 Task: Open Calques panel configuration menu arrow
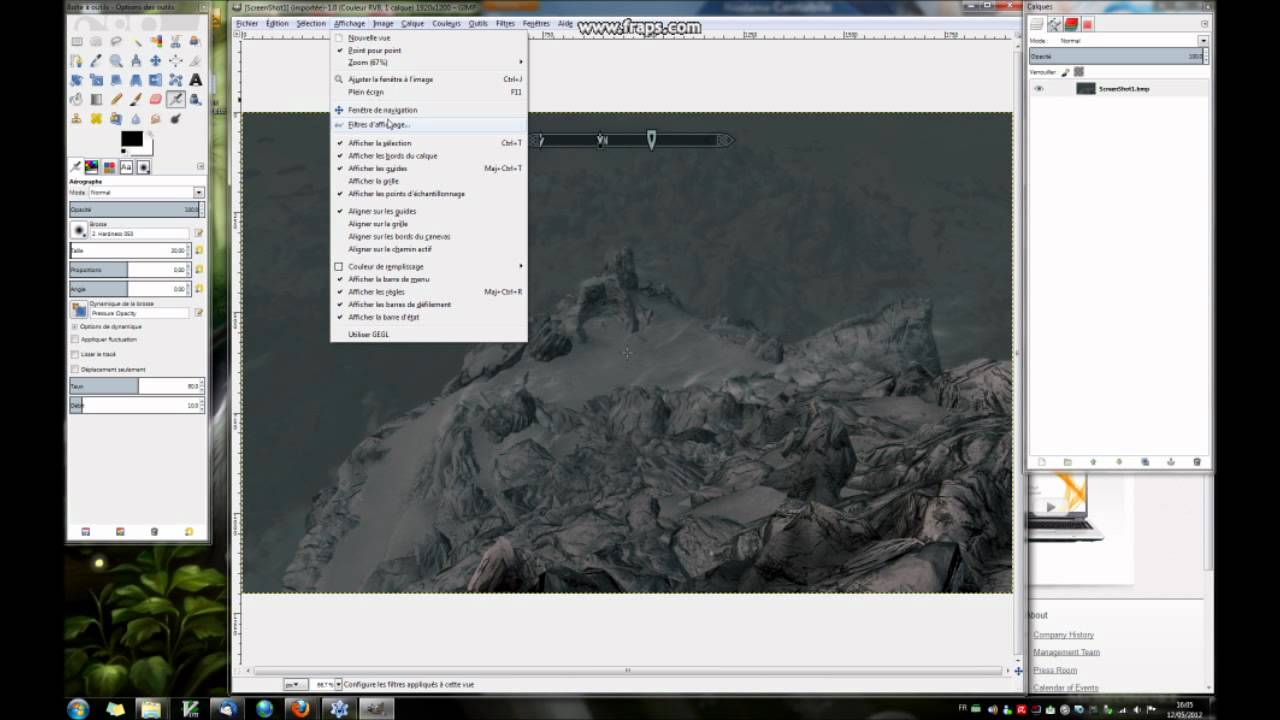click(x=1204, y=24)
